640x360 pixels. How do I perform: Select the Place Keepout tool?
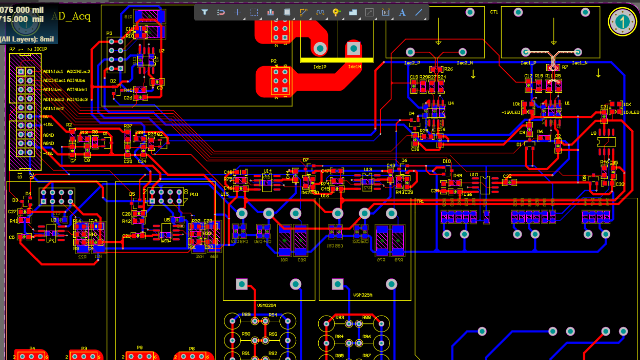click(x=369, y=12)
